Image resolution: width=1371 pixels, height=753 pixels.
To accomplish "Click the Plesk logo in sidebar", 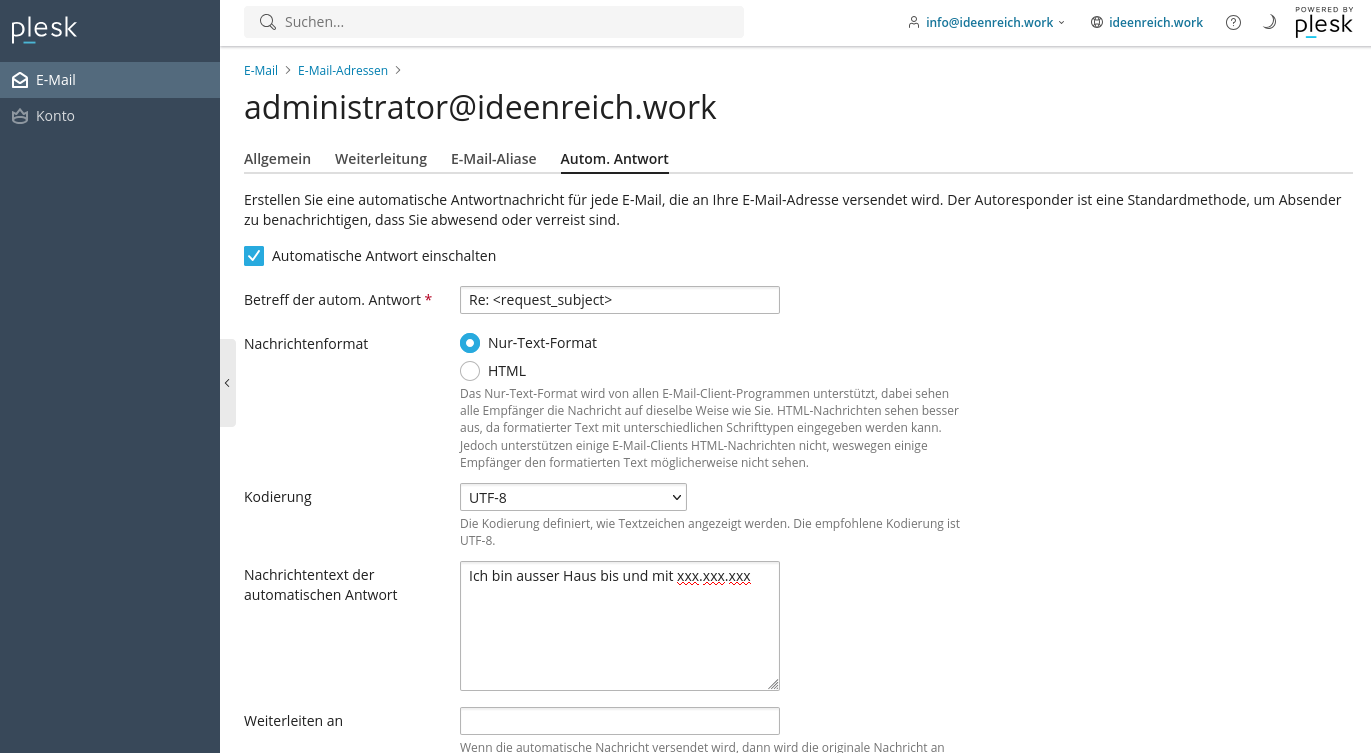I will 44,29.
